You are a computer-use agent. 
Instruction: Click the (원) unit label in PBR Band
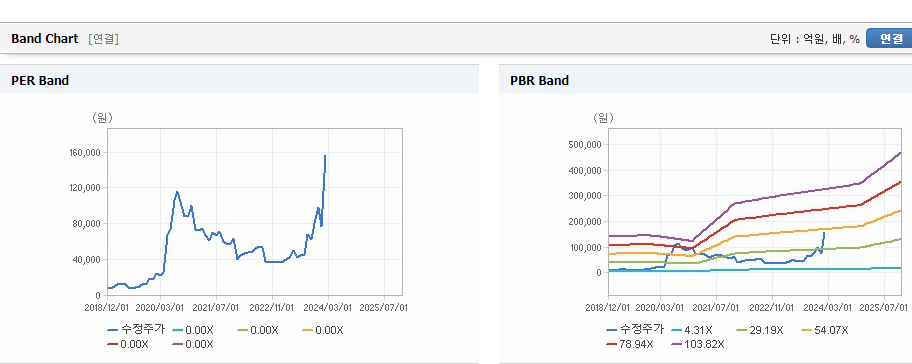click(x=603, y=118)
